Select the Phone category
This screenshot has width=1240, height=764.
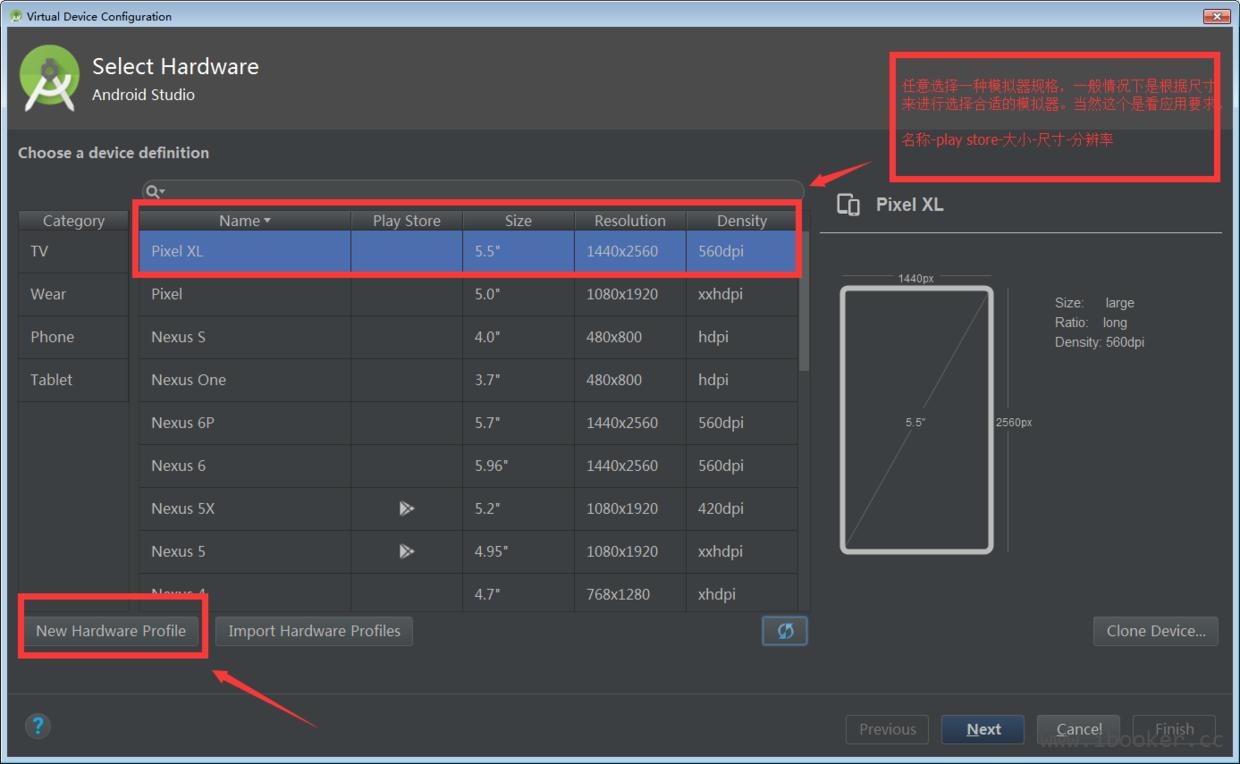click(73, 337)
